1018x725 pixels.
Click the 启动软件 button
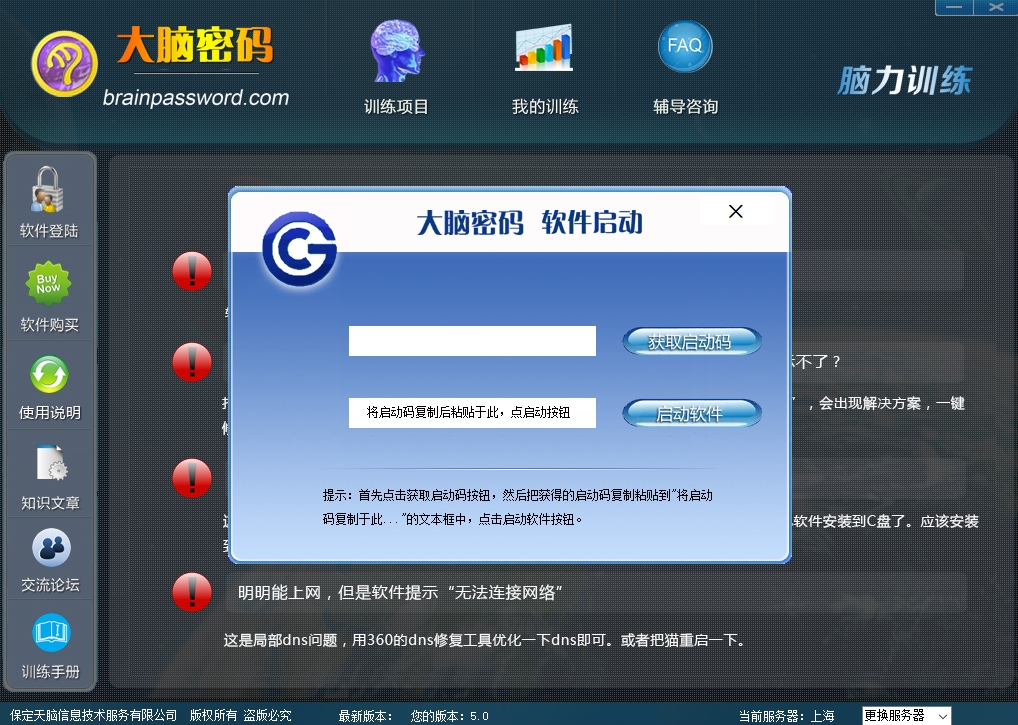(x=691, y=413)
